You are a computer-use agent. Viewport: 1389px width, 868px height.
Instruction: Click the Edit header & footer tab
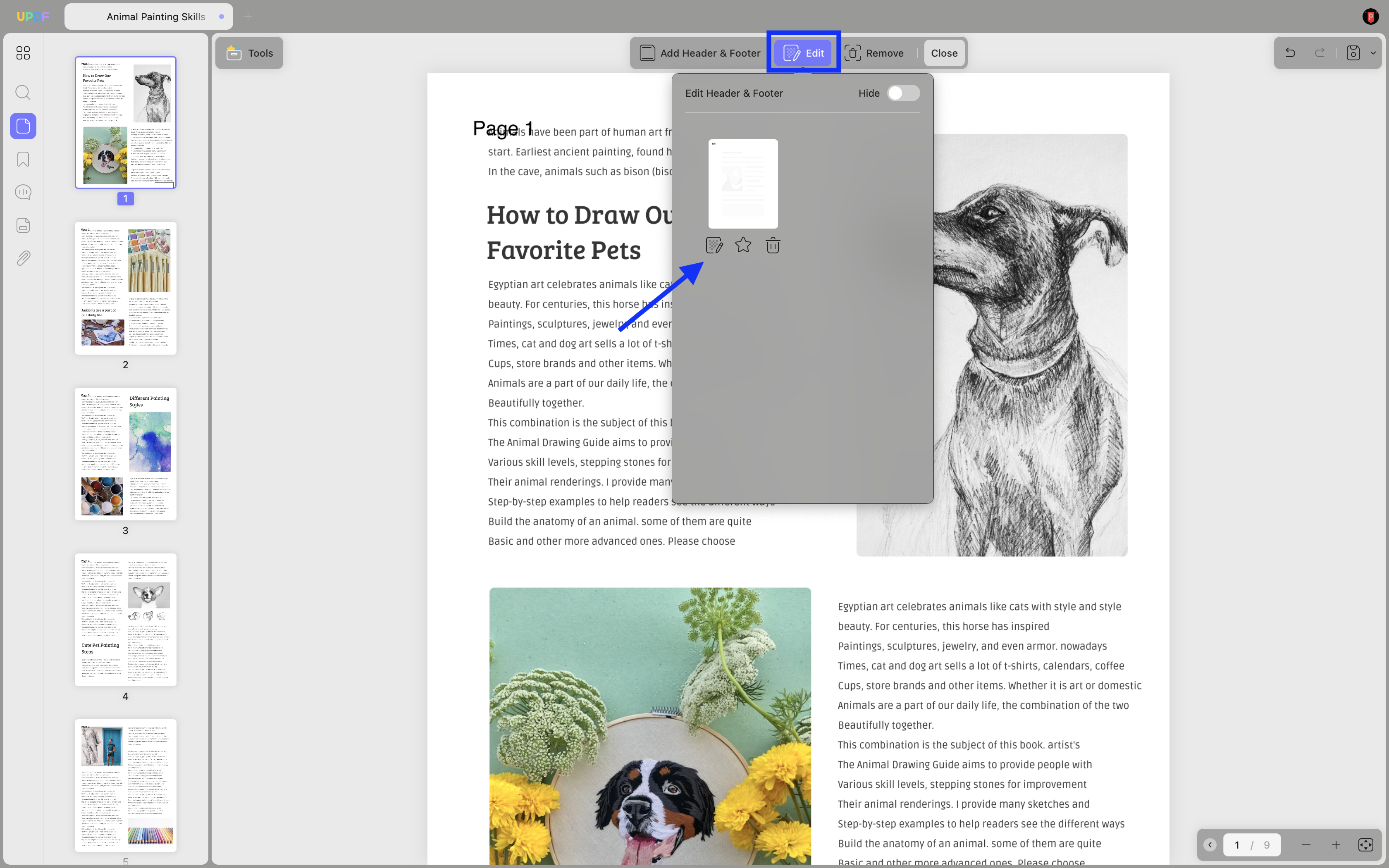point(803,53)
